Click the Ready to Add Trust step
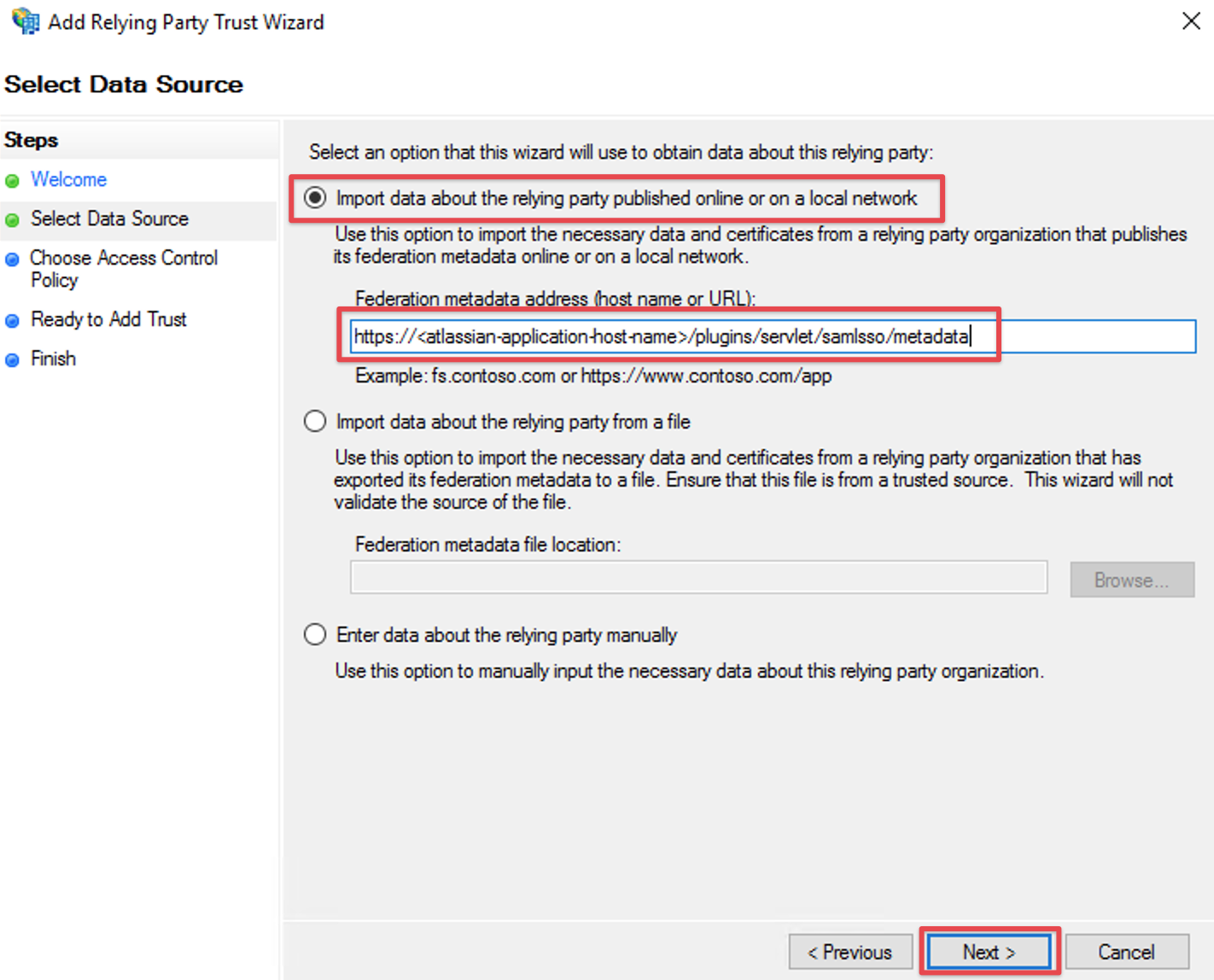Viewport: 1214px width, 980px height. click(108, 319)
